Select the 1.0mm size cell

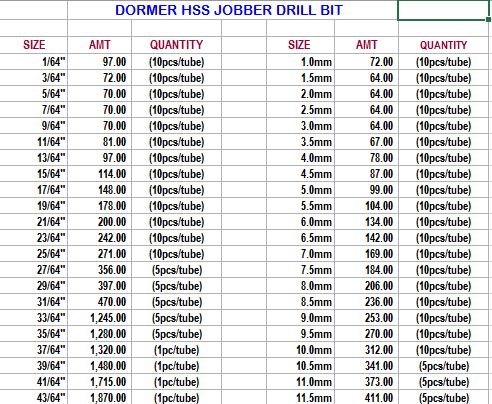(x=300, y=62)
